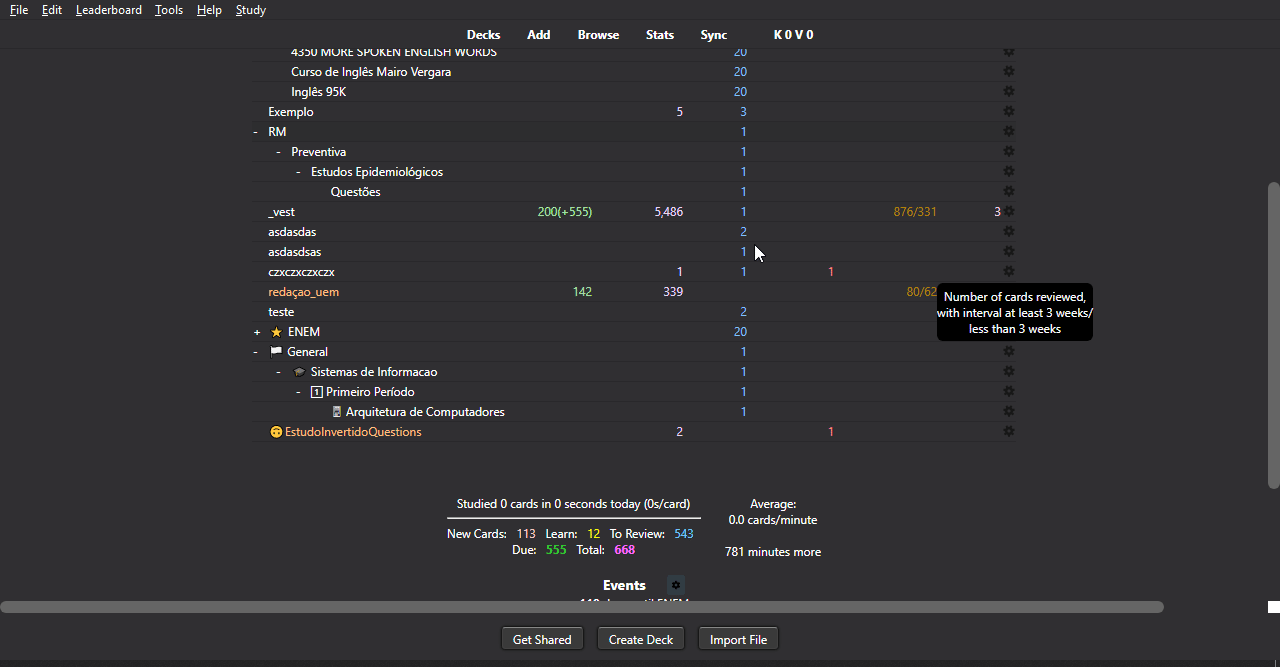The height and width of the screenshot is (667, 1280).
Task: Collapse the Primeiro Período subdeck
Action: [x=298, y=392]
